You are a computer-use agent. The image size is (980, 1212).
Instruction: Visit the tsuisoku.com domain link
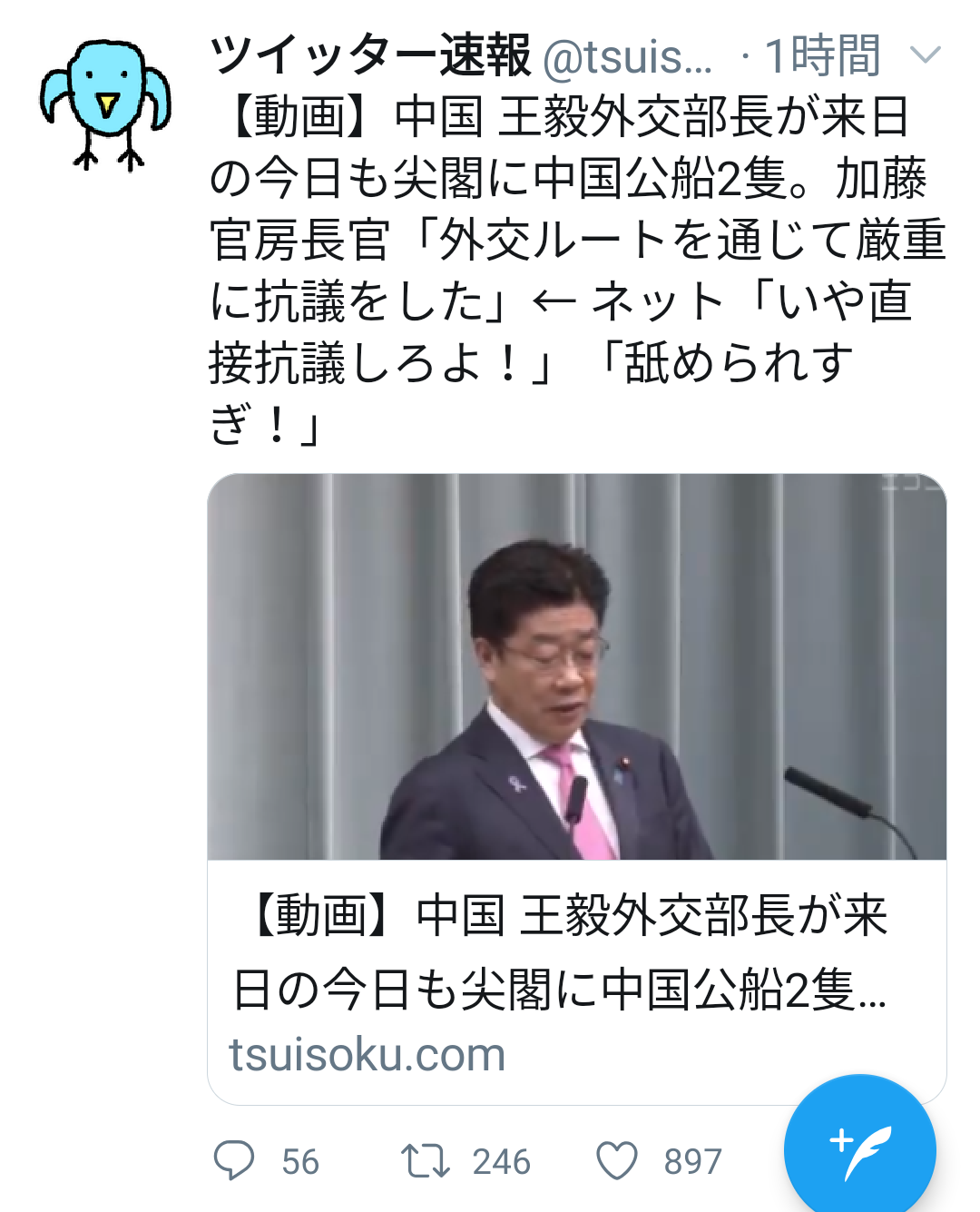coord(367,1055)
